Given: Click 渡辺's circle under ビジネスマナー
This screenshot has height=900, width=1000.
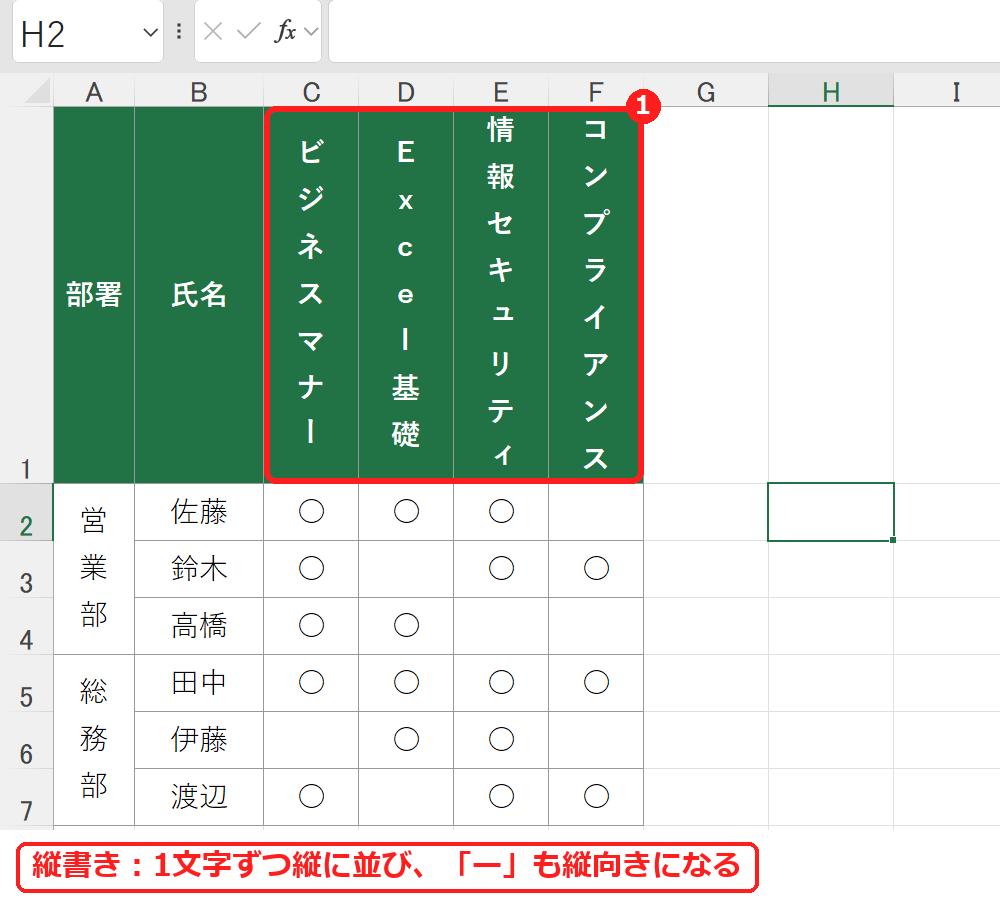Looking at the screenshot, I should click(311, 797).
